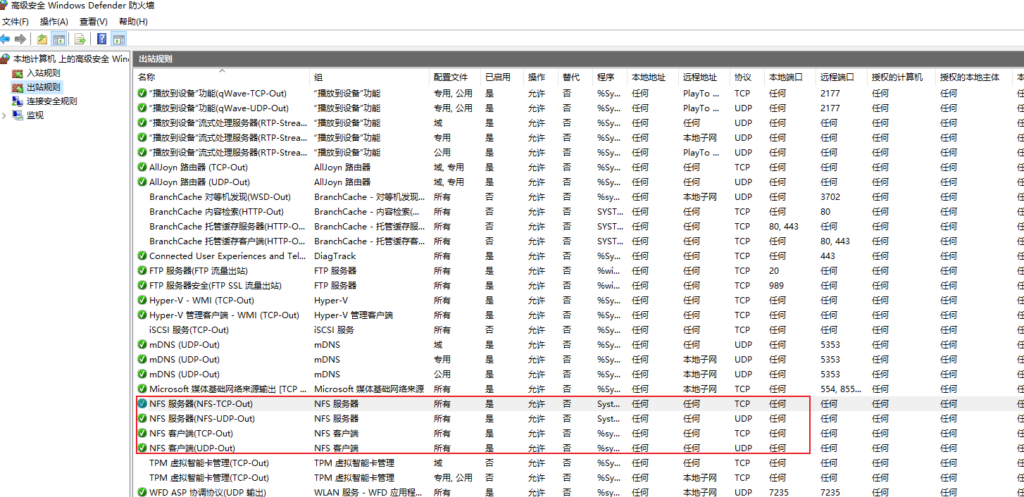
Task: Select 连接安全规则 in the left tree
Action: pyautogui.click(x=51, y=101)
